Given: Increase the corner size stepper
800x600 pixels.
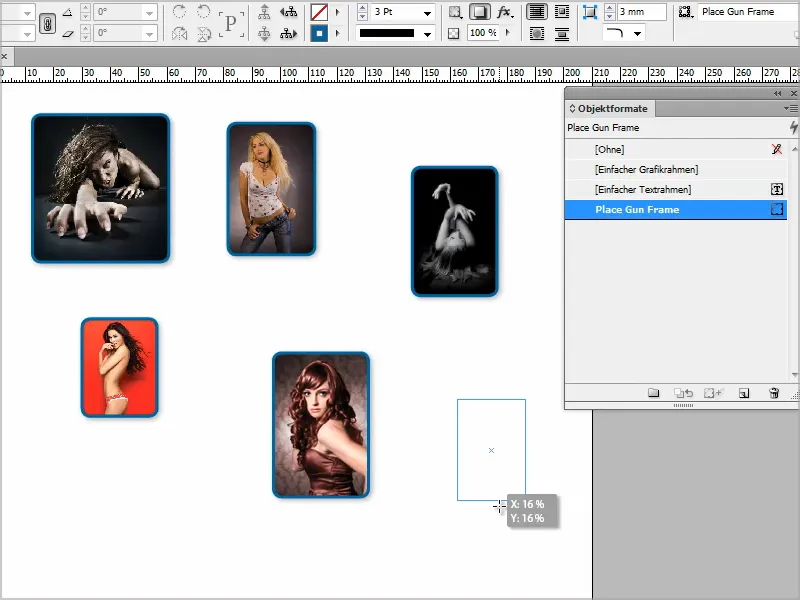Looking at the screenshot, I should point(609,8).
